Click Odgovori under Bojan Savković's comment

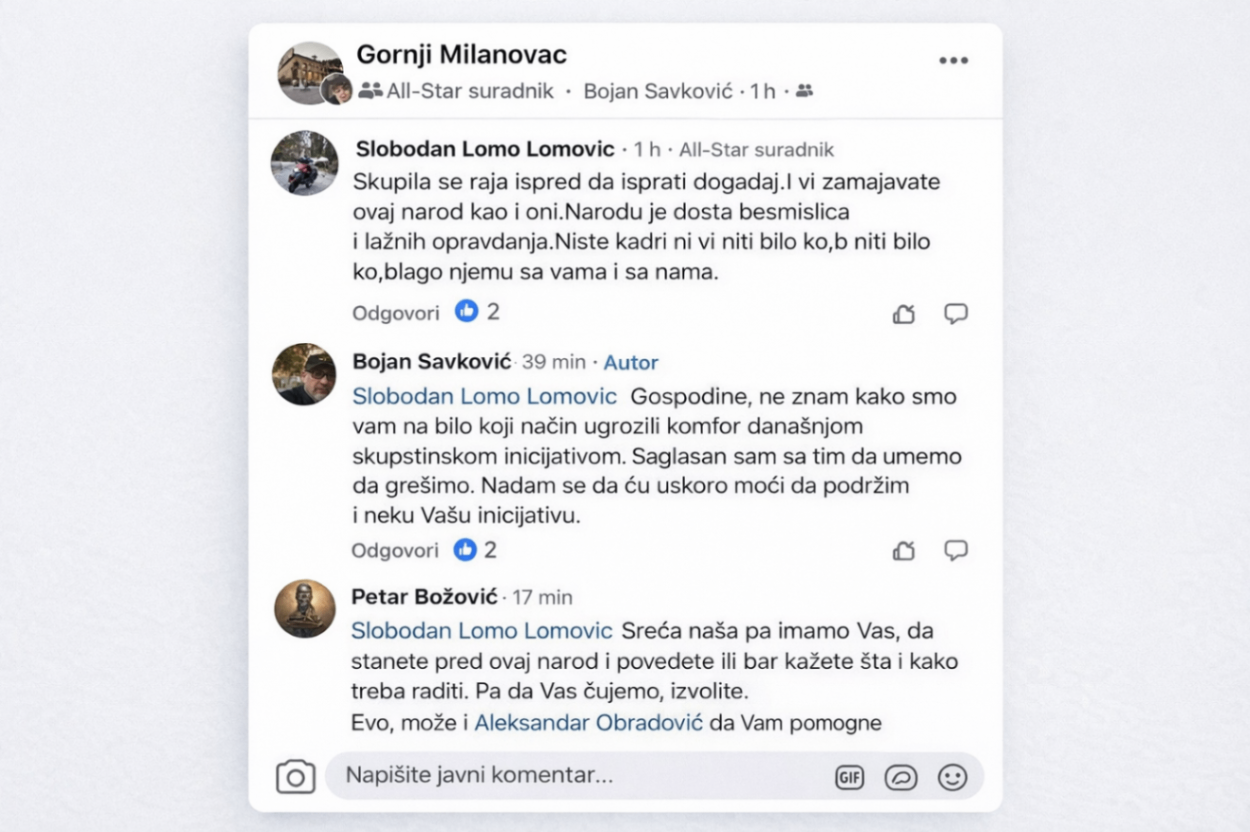pyautogui.click(x=395, y=551)
